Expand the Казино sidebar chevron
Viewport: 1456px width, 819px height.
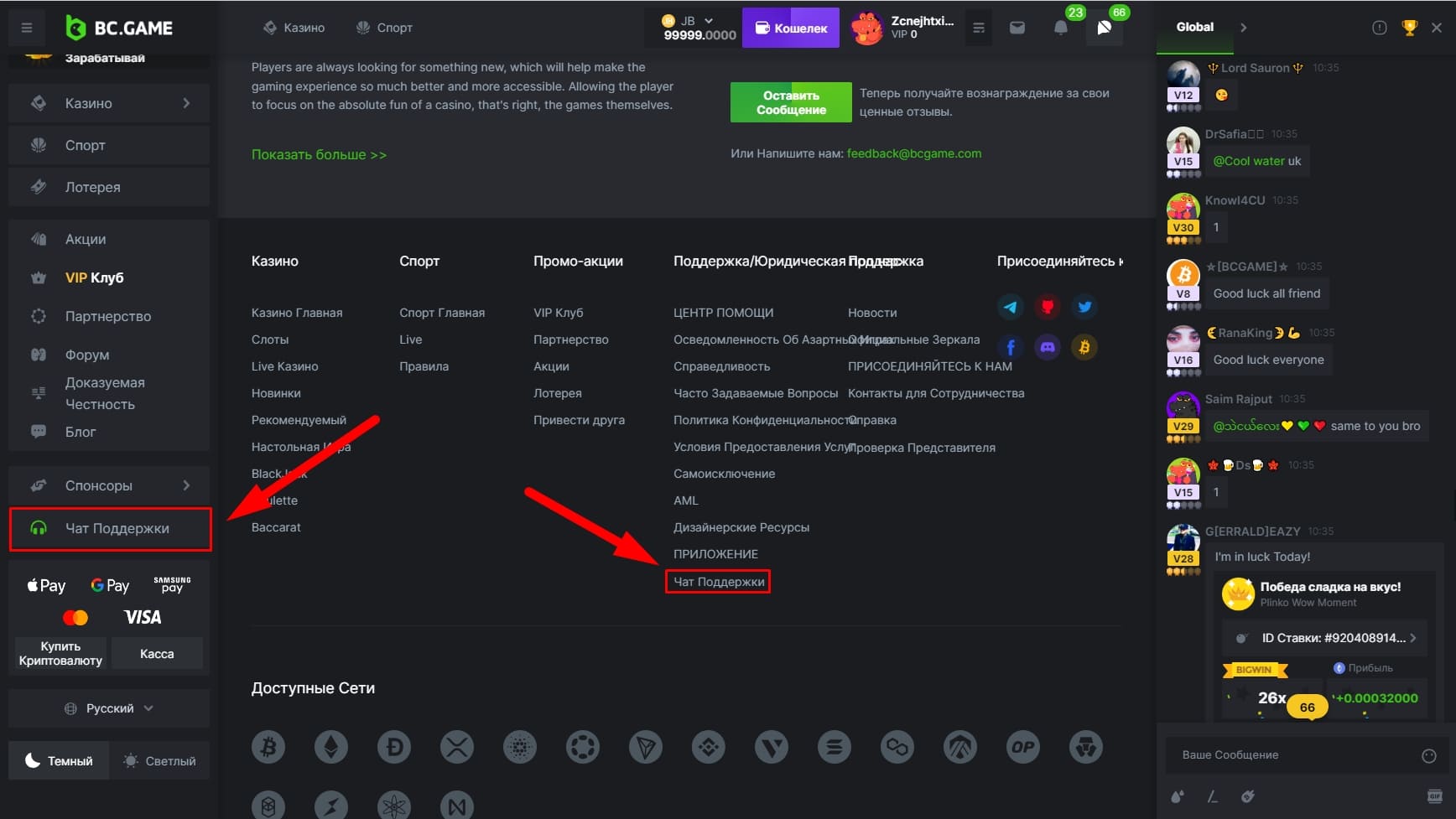tap(186, 103)
